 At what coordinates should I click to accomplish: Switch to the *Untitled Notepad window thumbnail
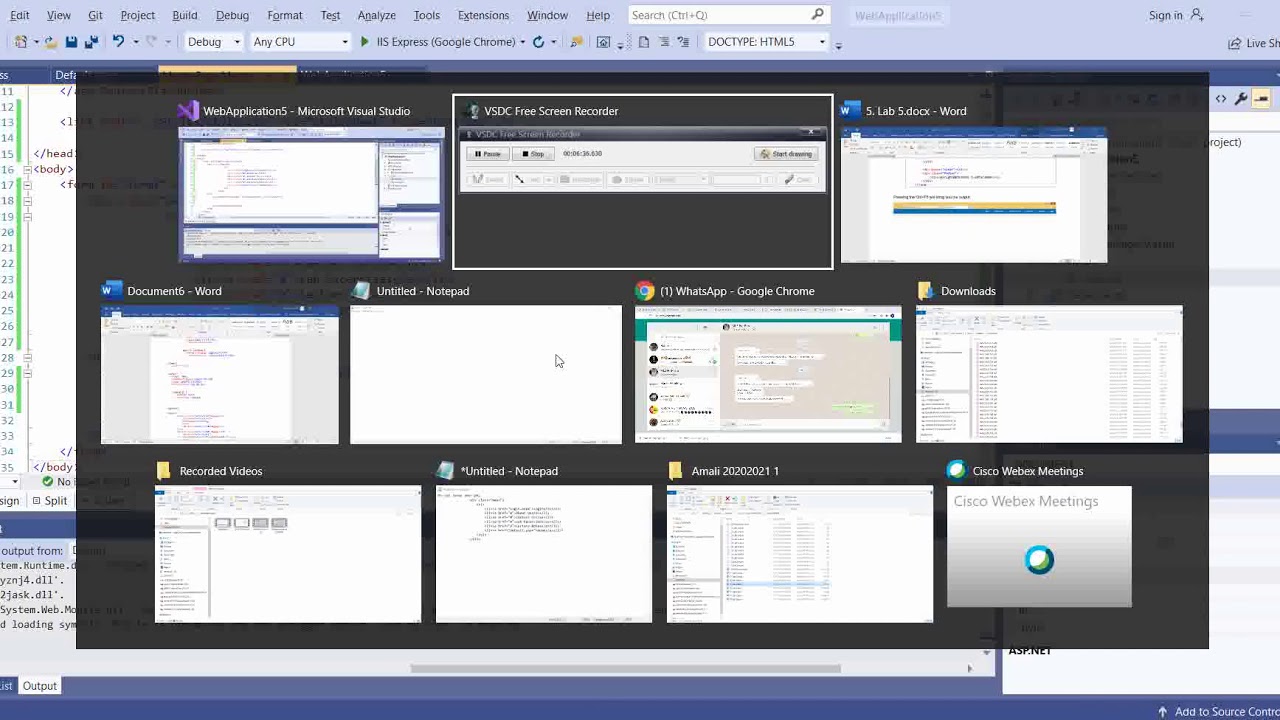pyautogui.click(x=544, y=554)
